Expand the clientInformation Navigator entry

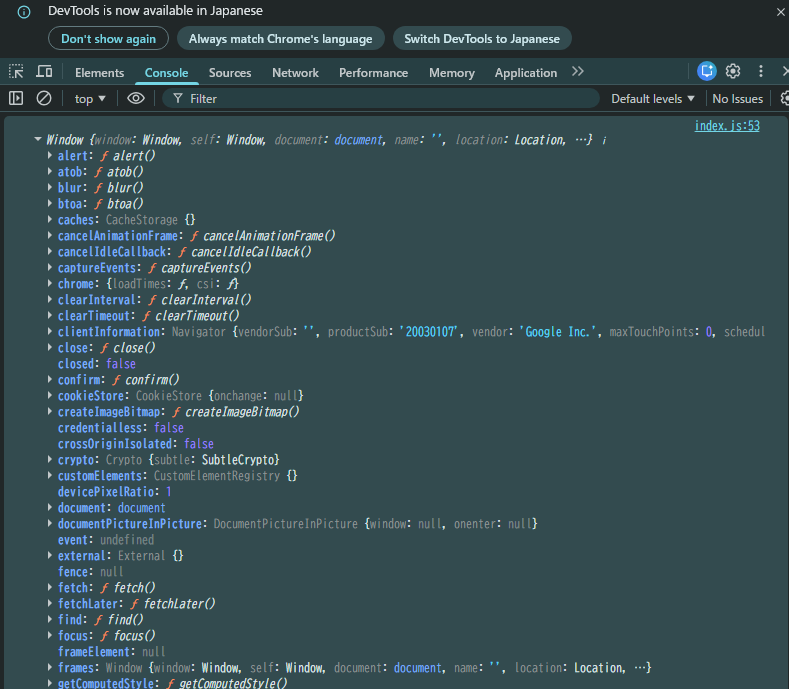pyautogui.click(x=49, y=331)
